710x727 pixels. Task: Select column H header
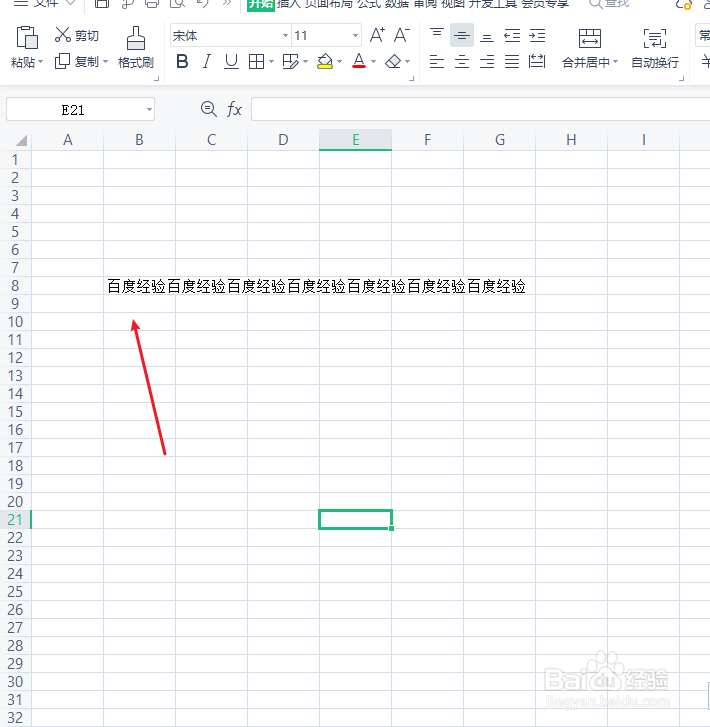click(571, 140)
